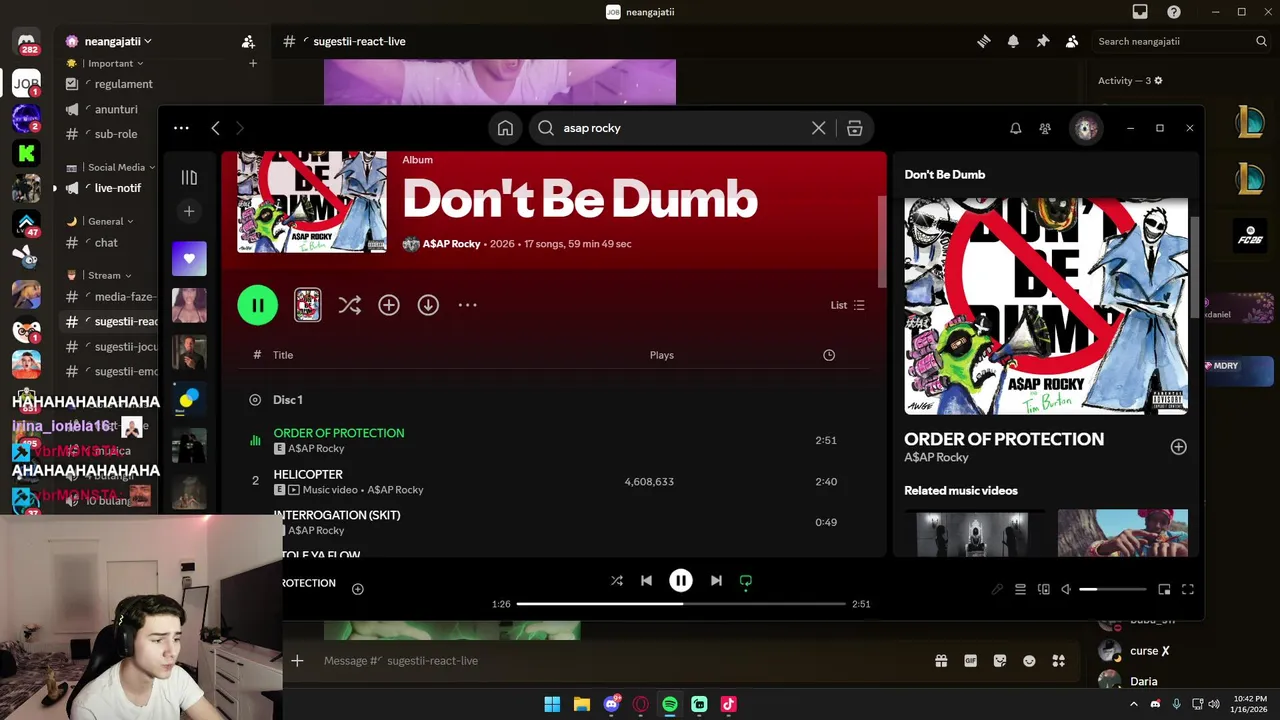Image resolution: width=1280 pixels, height=720 pixels.
Task: Open the List view dropdown
Action: (x=847, y=305)
